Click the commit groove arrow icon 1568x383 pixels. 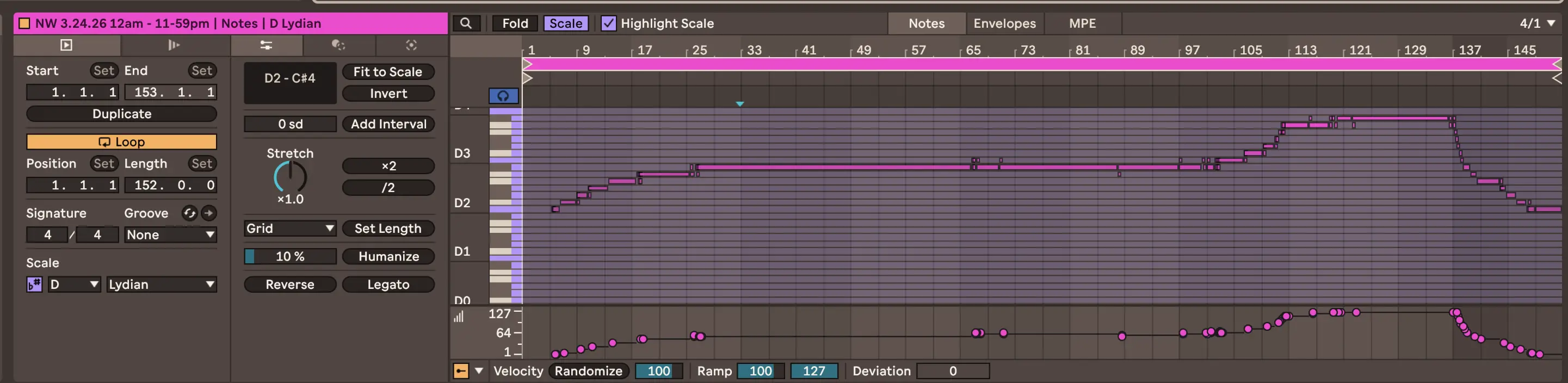(x=209, y=213)
